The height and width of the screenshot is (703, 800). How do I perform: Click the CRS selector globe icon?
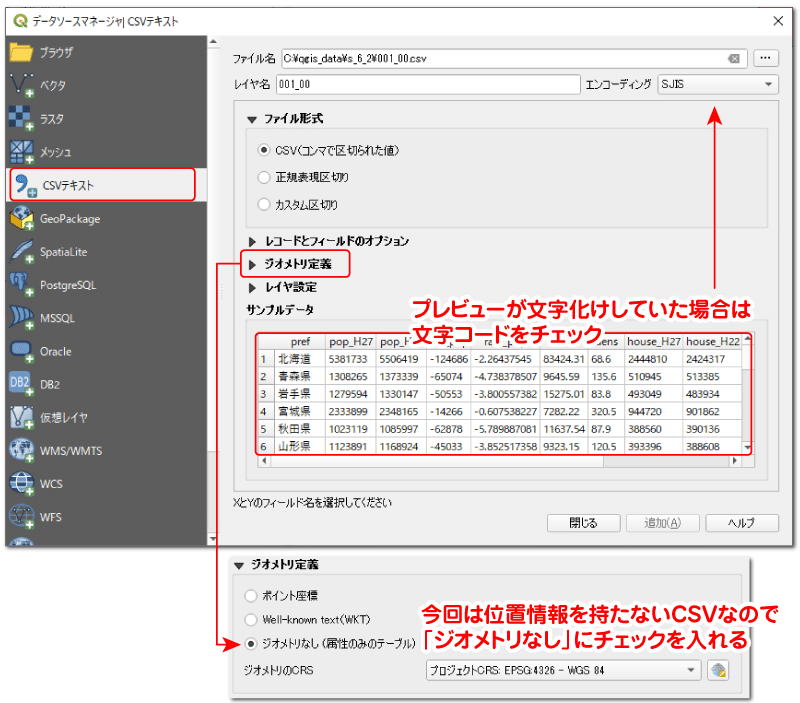718,670
